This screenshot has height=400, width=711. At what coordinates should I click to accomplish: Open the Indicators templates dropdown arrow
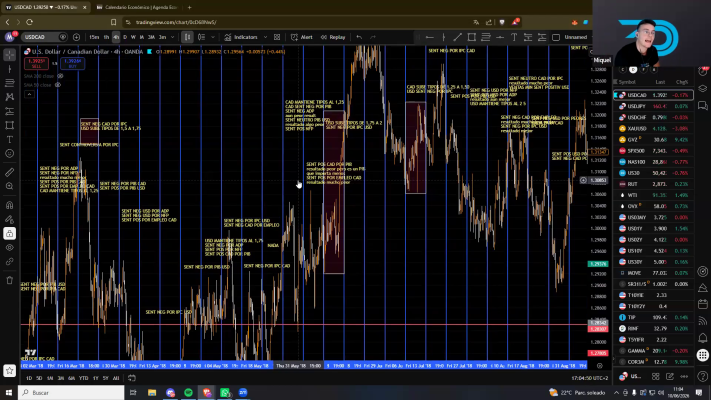coord(265,37)
